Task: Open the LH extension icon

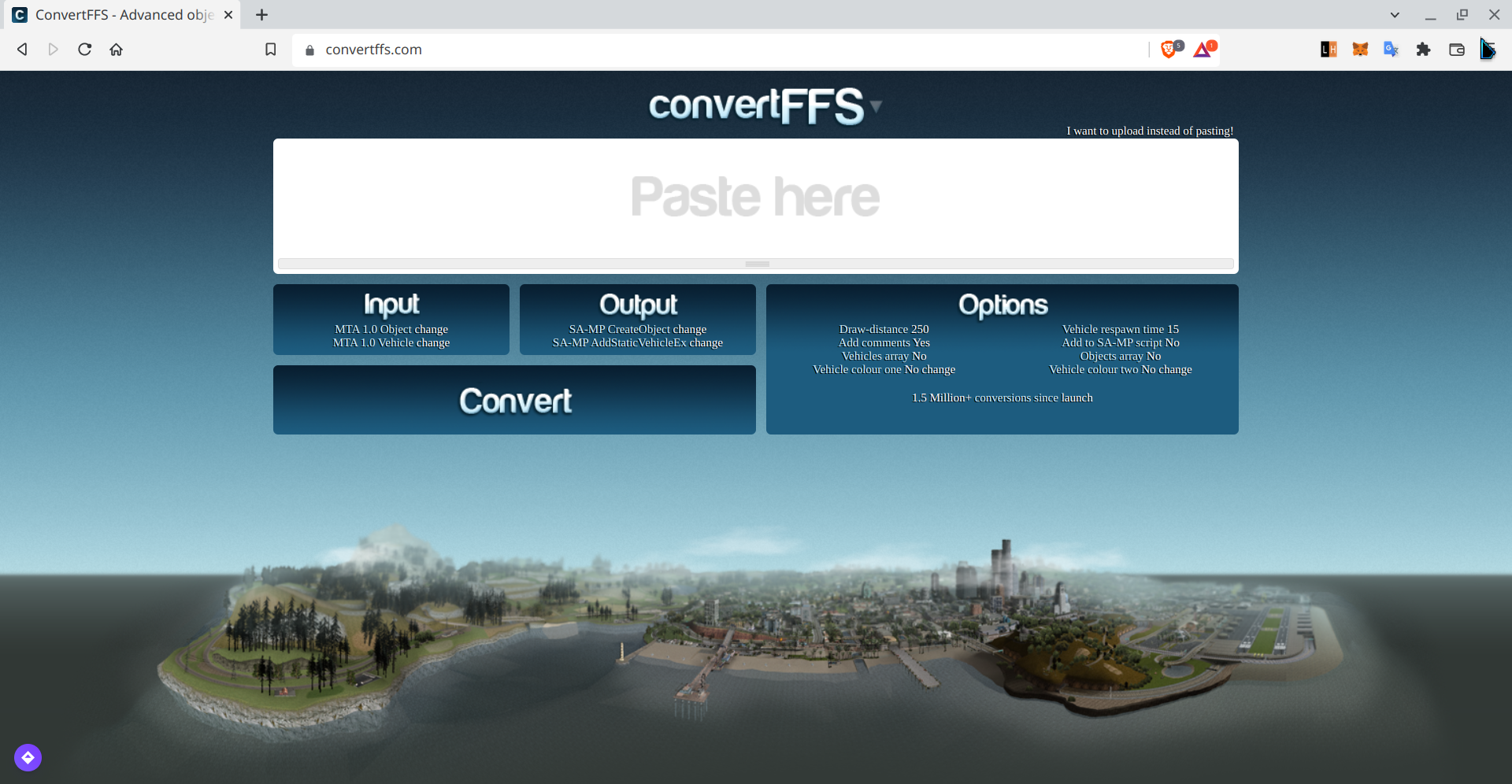Action: (1329, 50)
